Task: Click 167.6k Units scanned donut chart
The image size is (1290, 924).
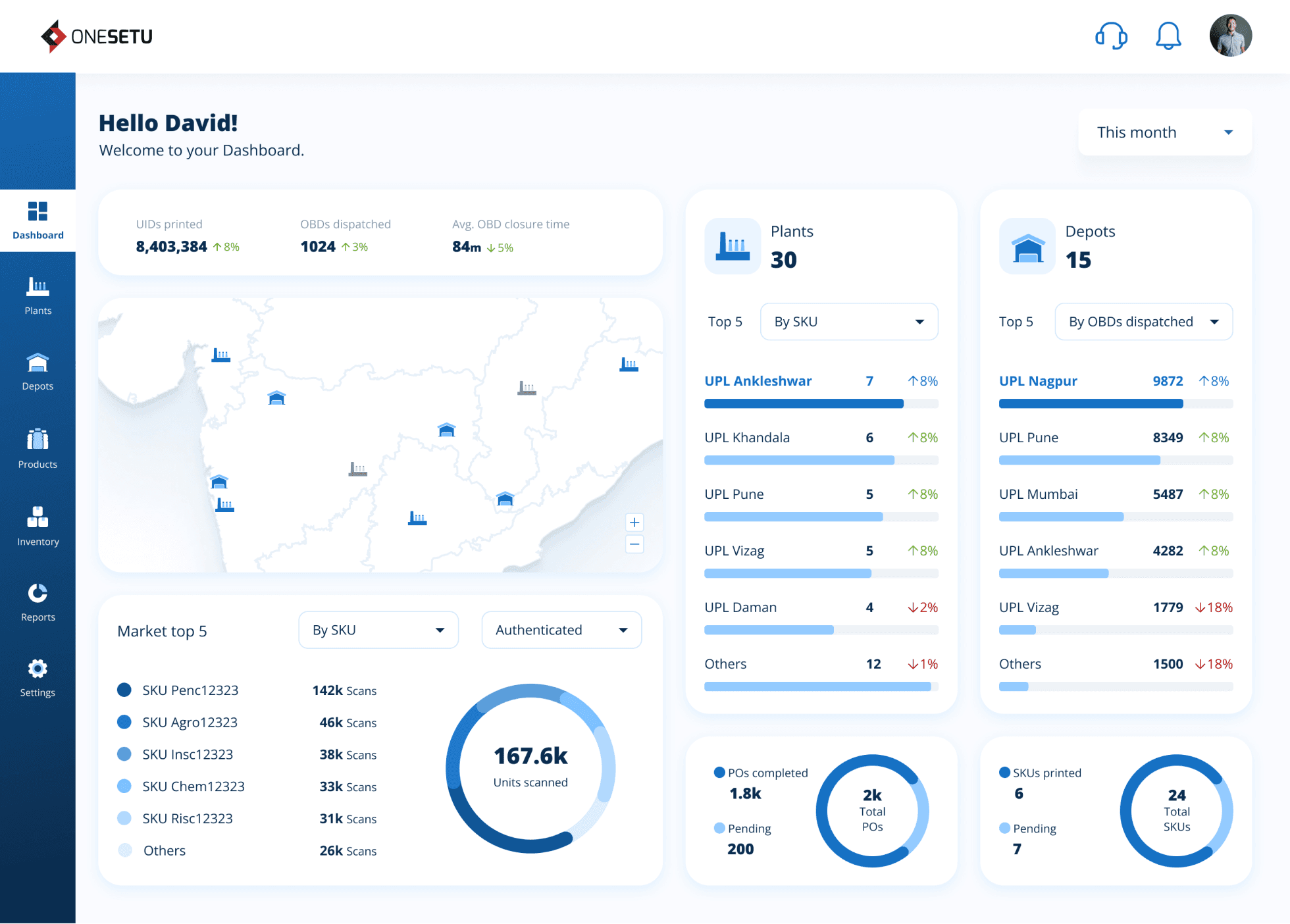Action: point(530,768)
